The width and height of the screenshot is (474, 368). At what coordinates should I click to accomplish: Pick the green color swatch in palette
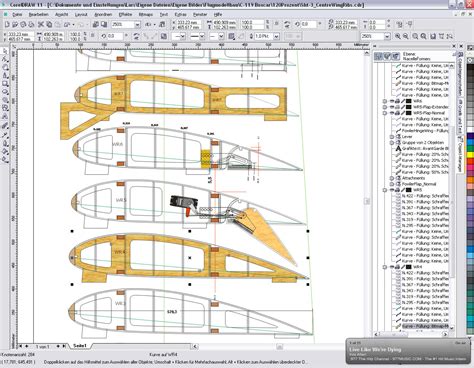470,149
